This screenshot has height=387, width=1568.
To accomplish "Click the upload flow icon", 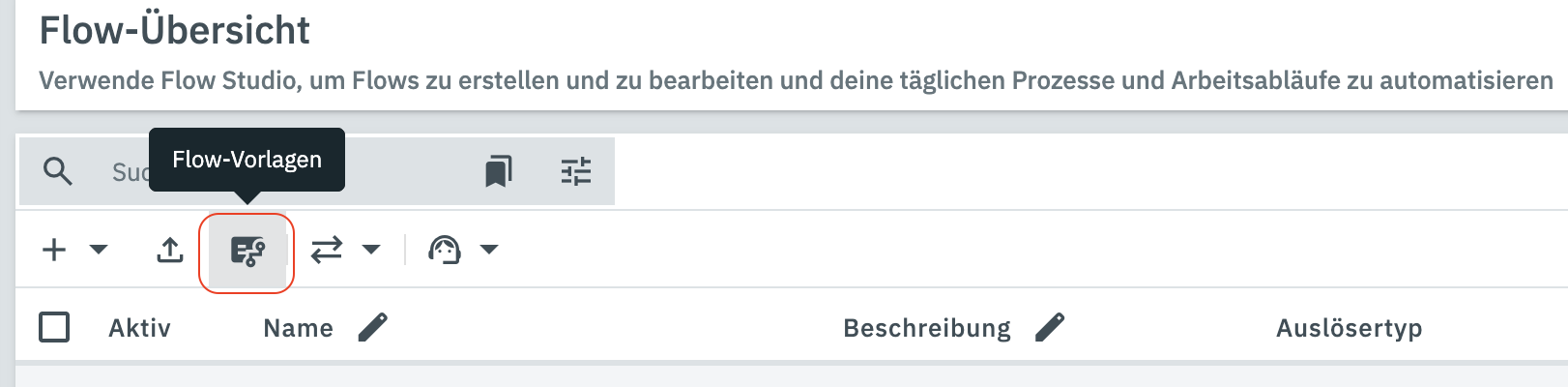I will pyautogui.click(x=170, y=250).
